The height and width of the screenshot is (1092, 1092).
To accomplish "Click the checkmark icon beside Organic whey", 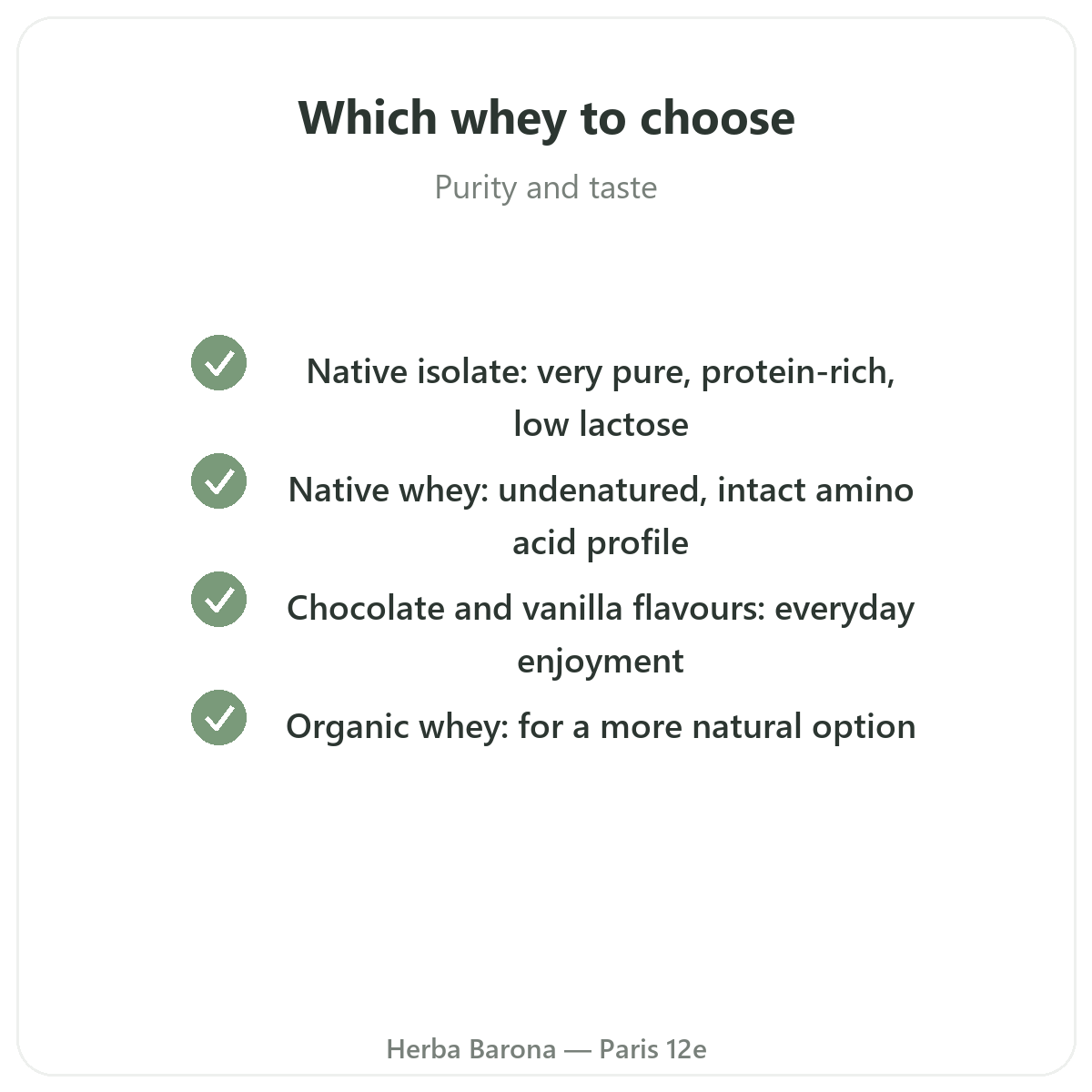I will point(218,718).
